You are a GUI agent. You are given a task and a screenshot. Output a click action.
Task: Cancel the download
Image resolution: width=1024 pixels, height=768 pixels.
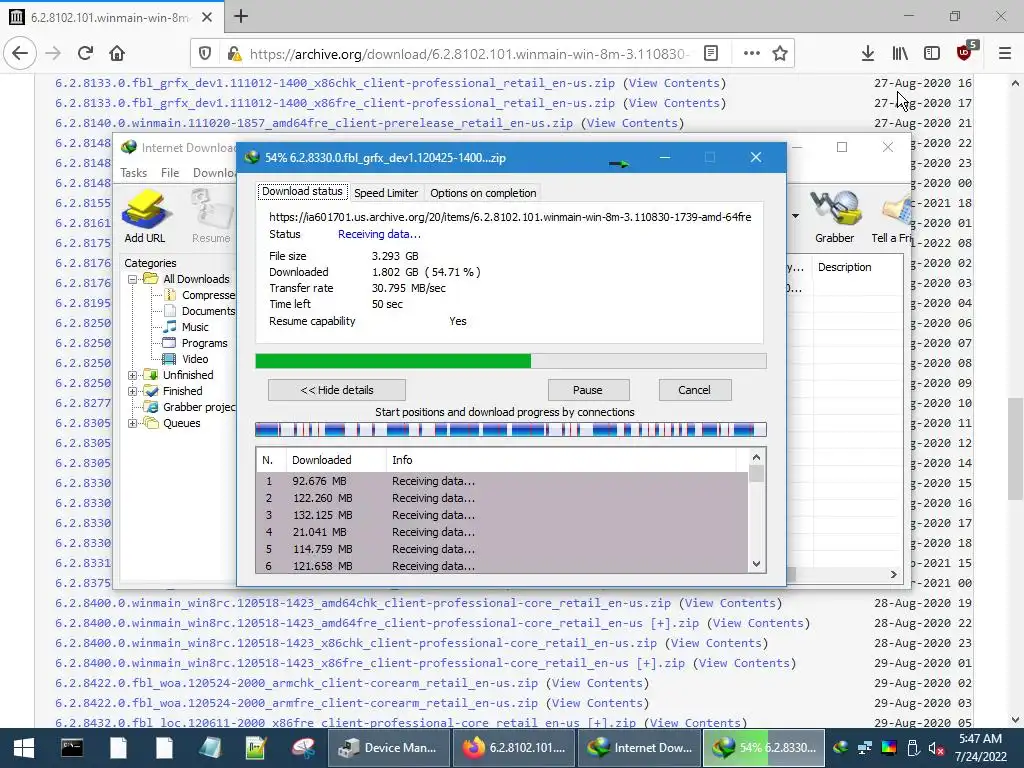click(694, 391)
